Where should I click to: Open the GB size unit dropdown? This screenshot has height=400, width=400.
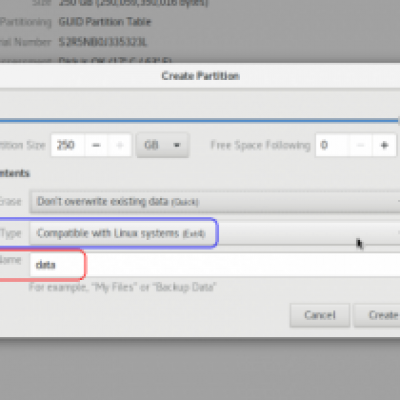[162, 145]
